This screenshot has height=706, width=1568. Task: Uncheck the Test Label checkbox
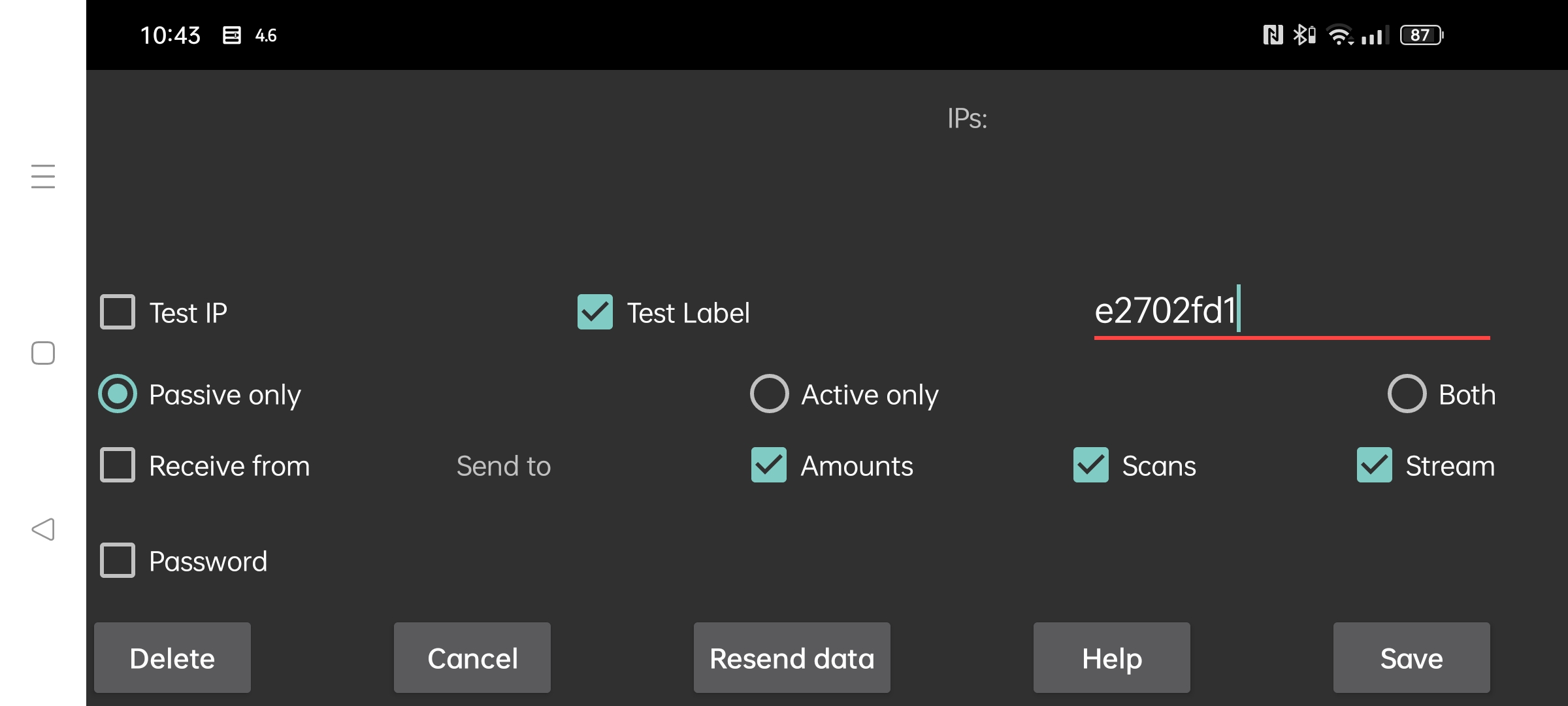click(595, 312)
